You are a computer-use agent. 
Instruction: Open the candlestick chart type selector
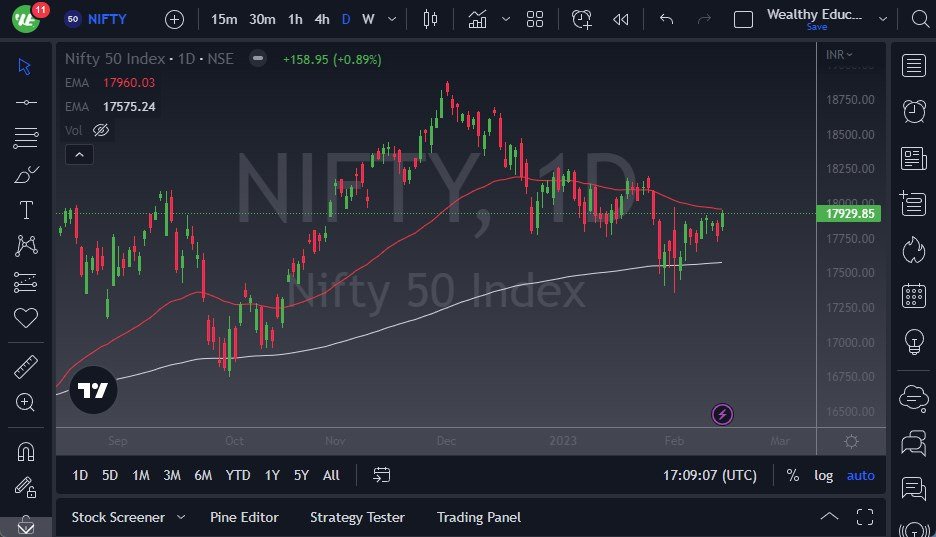(430, 20)
